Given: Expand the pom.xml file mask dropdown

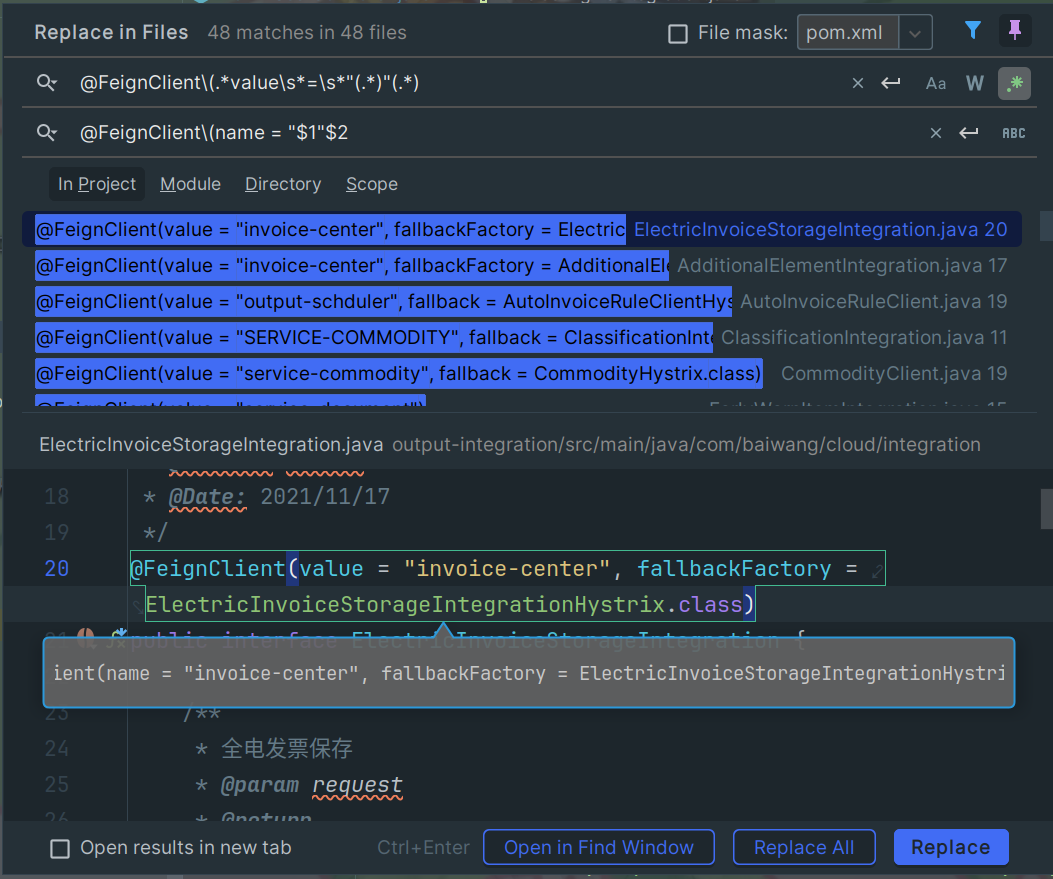Looking at the screenshot, I should pyautogui.click(x=915, y=33).
